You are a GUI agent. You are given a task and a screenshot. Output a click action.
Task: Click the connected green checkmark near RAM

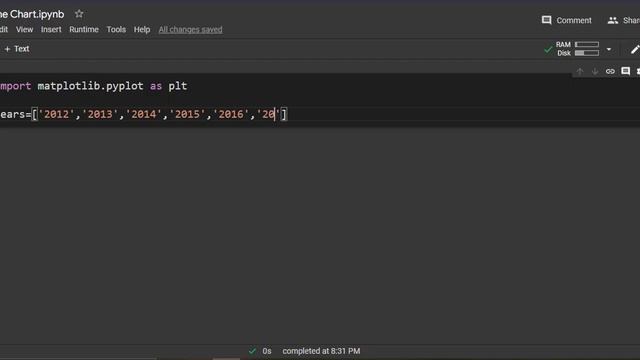pos(548,50)
